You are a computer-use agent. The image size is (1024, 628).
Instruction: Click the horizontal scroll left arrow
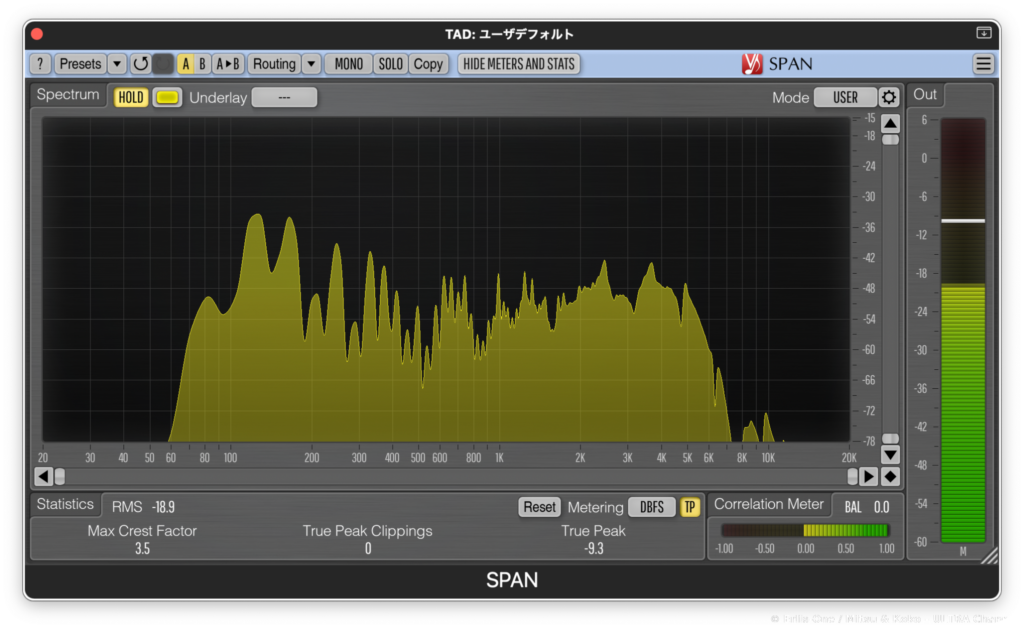click(43, 477)
